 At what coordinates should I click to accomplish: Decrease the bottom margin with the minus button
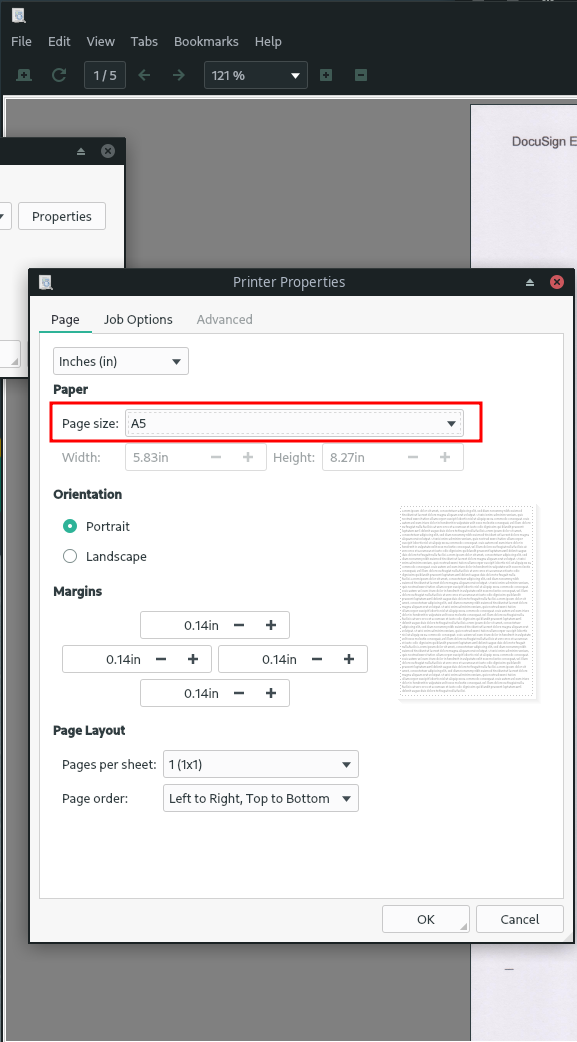coord(239,693)
